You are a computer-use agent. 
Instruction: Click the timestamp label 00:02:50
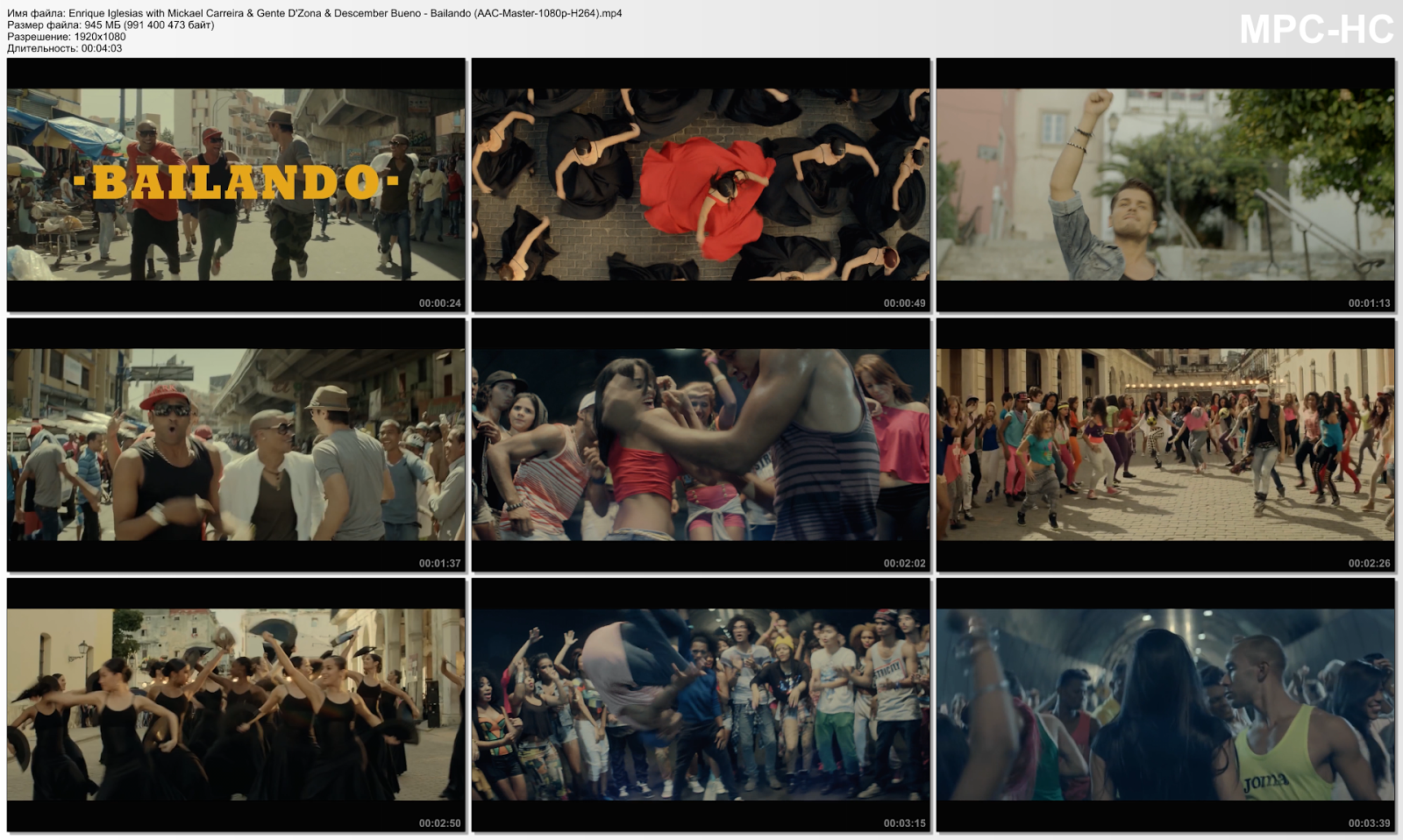(x=439, y=823)
